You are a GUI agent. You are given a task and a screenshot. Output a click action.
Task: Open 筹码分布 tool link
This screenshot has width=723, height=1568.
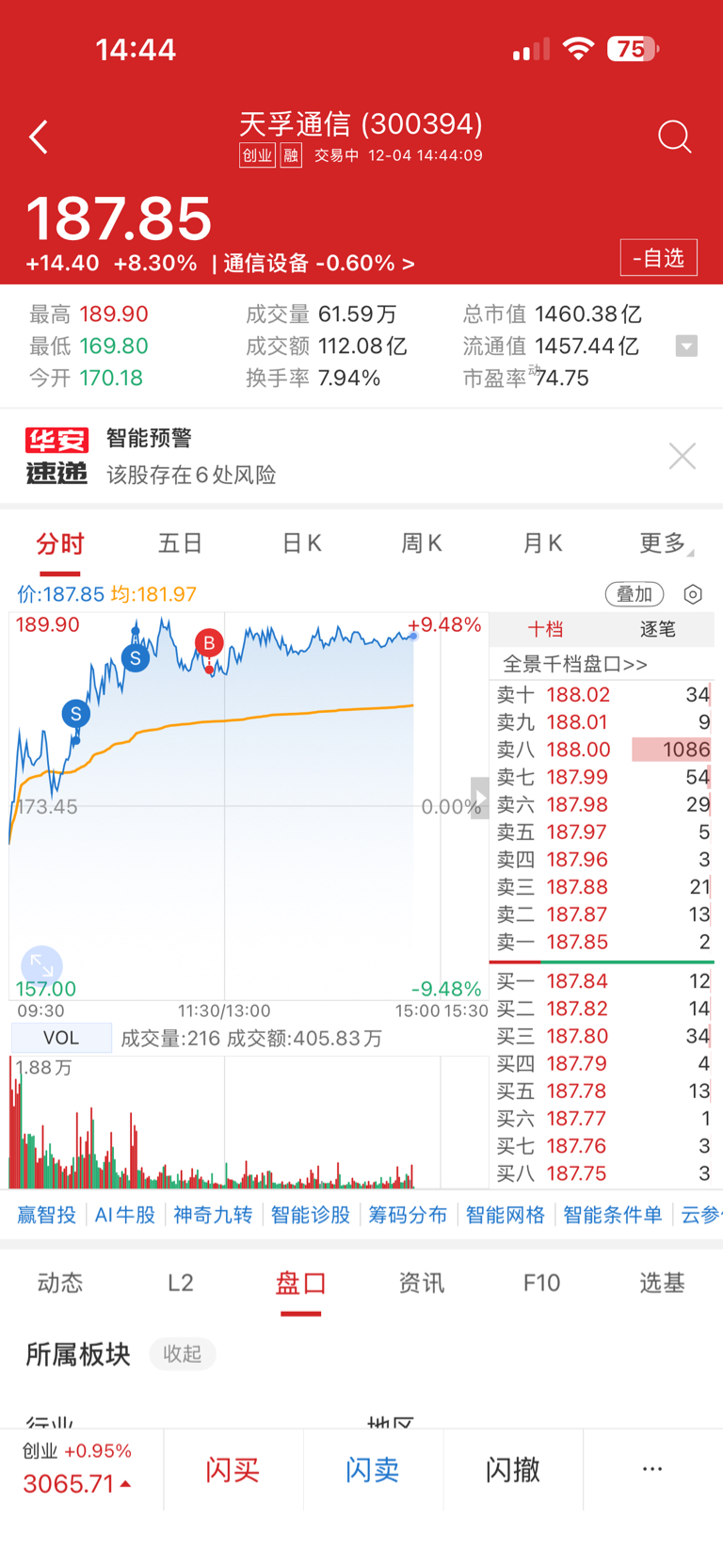408,1215
